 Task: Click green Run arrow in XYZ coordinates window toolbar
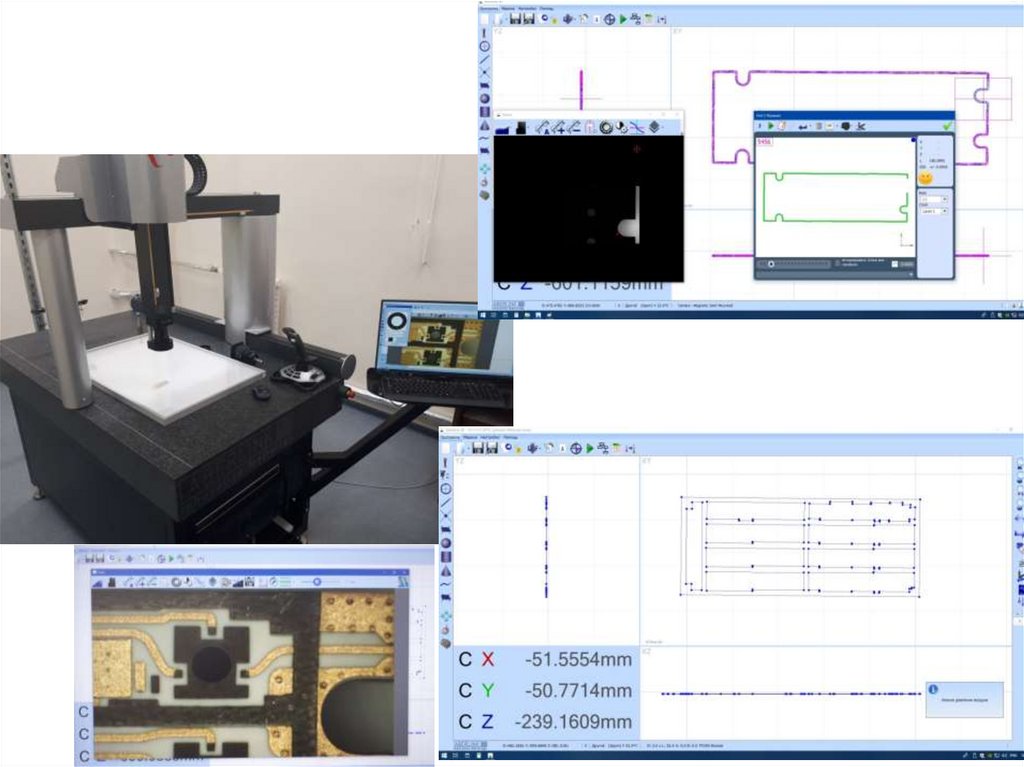point(590,448)
